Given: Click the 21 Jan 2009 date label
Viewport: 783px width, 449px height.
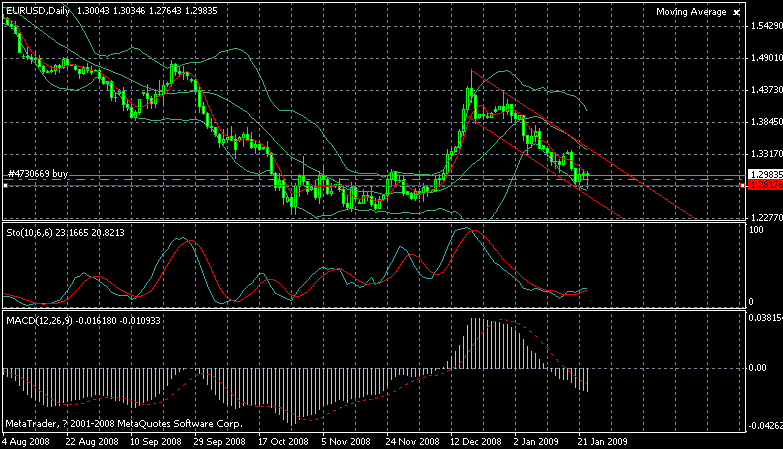Looking at the screenshot, I should tap(602, 442).
